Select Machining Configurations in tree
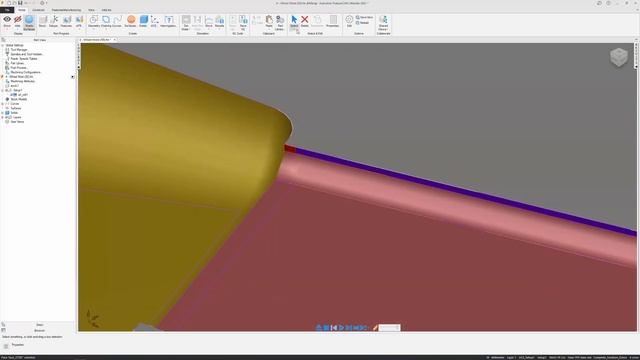Image resolution: width=640 pixels, height=360 pixels. pos(26,72)
